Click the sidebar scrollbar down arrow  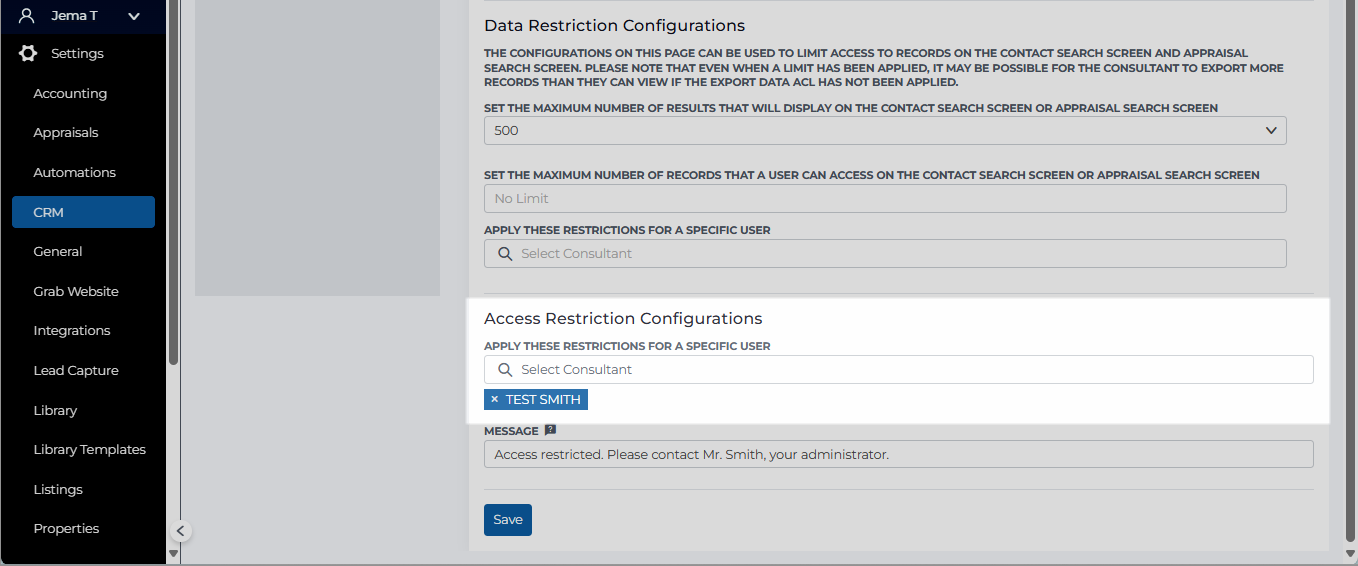click(173, 552)
